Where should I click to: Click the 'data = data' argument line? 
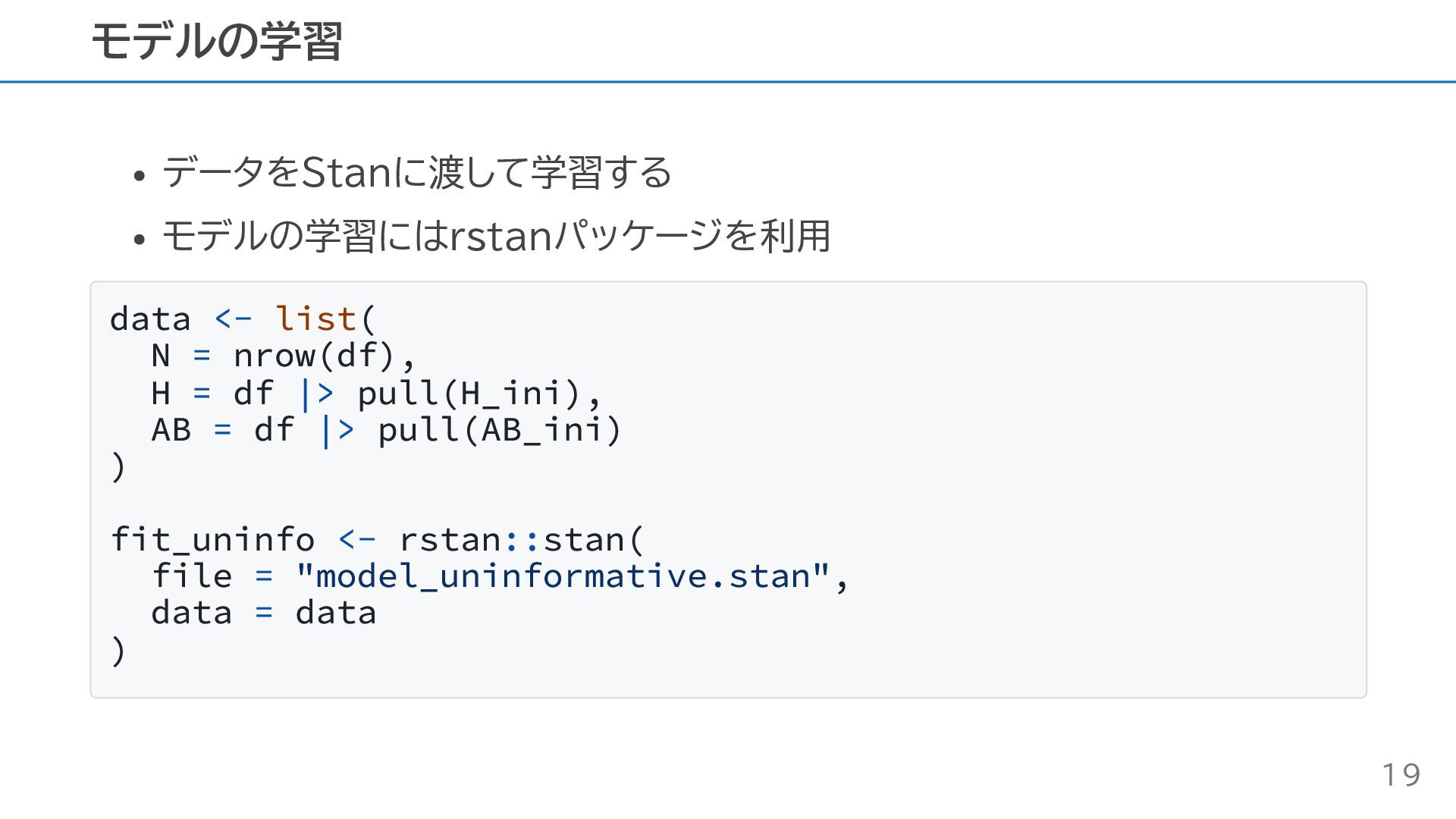263,613
